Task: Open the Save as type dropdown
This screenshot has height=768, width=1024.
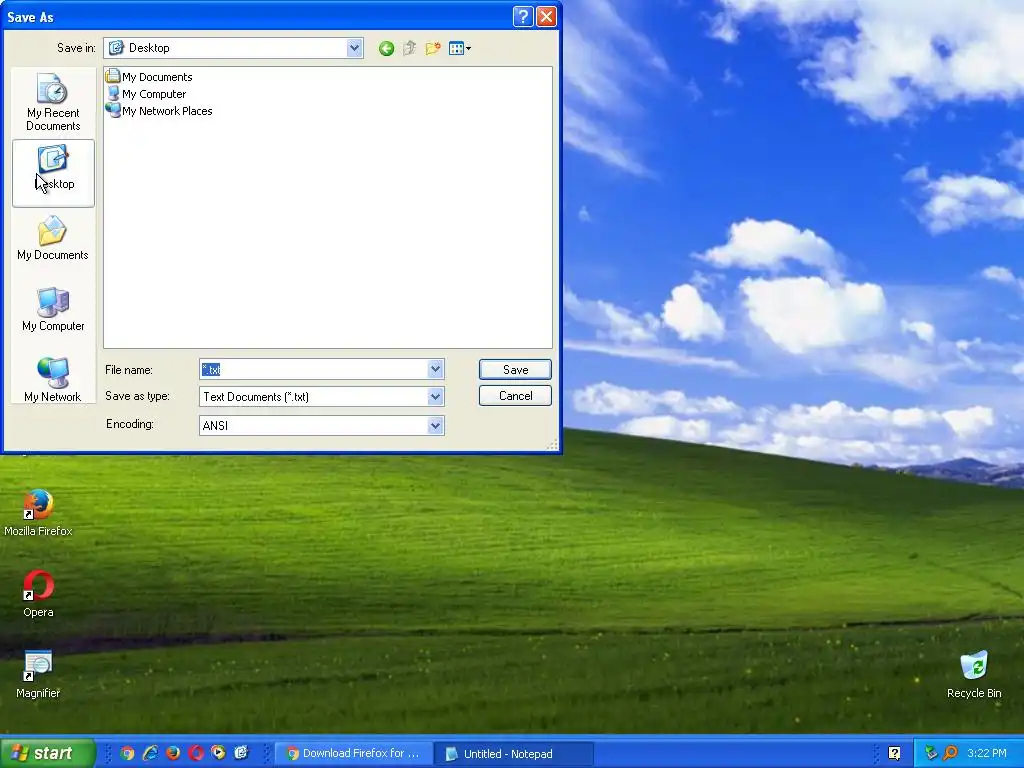Action: click(x=436, y=396)
